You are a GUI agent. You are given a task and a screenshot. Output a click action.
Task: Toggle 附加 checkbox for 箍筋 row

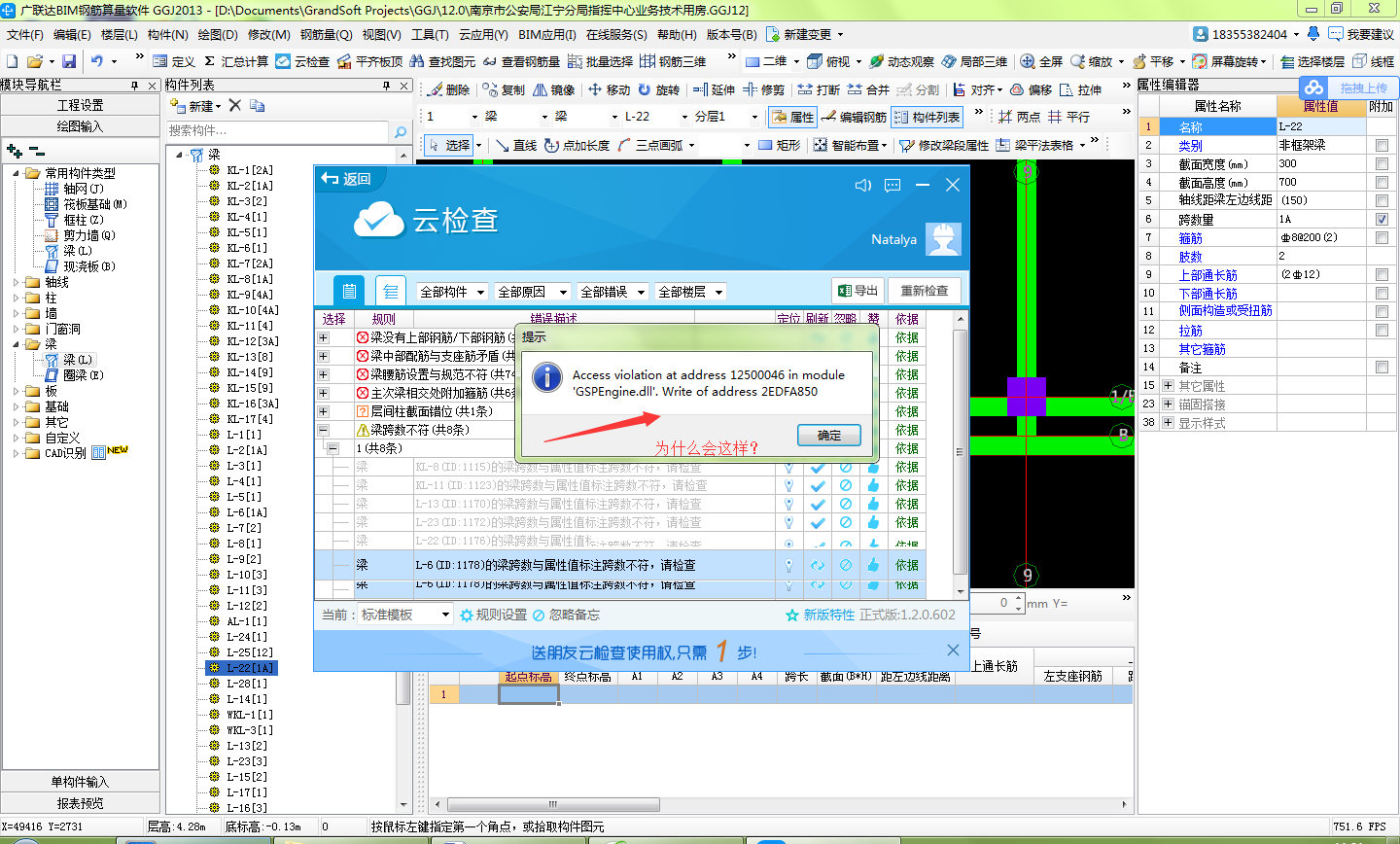coord(1382,237)
